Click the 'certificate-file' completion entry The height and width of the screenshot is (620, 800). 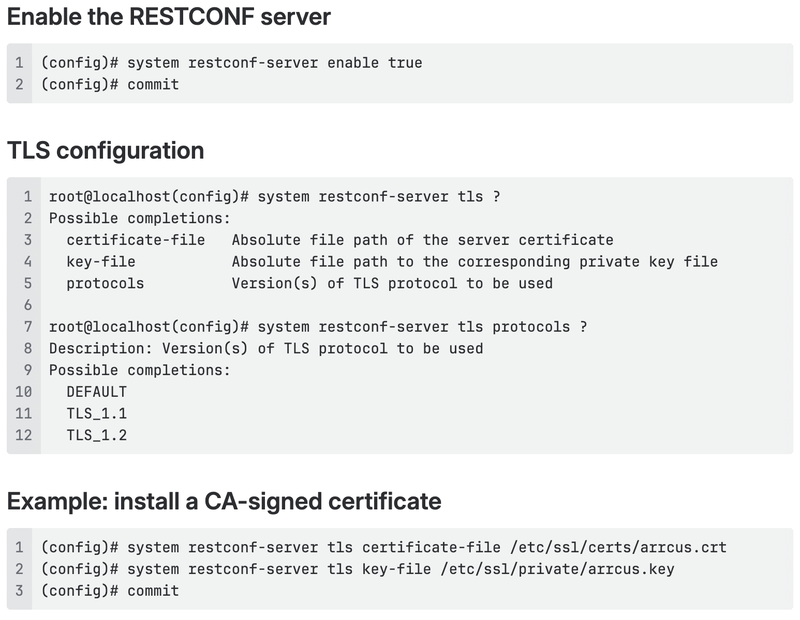[136, 240]
